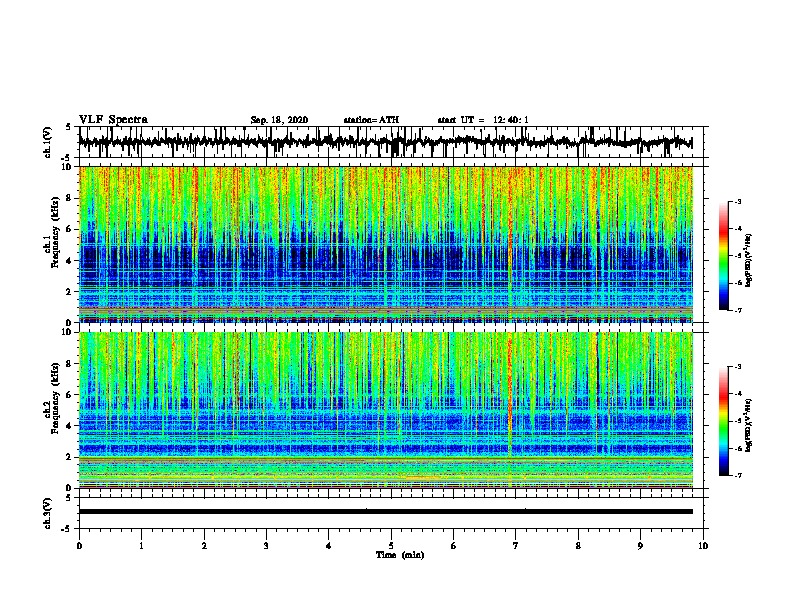The width and height of the screenshot is (792, 612).
Task: Click the upper colorbar beside the ch.1 spectrogram
Action: click(x=724, y=256)
